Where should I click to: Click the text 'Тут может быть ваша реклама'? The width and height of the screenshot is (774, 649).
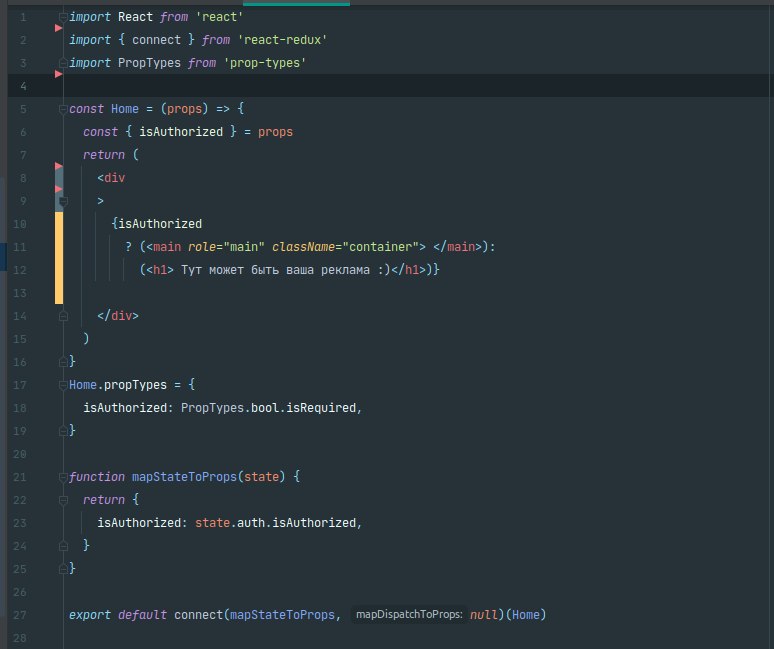275,270
